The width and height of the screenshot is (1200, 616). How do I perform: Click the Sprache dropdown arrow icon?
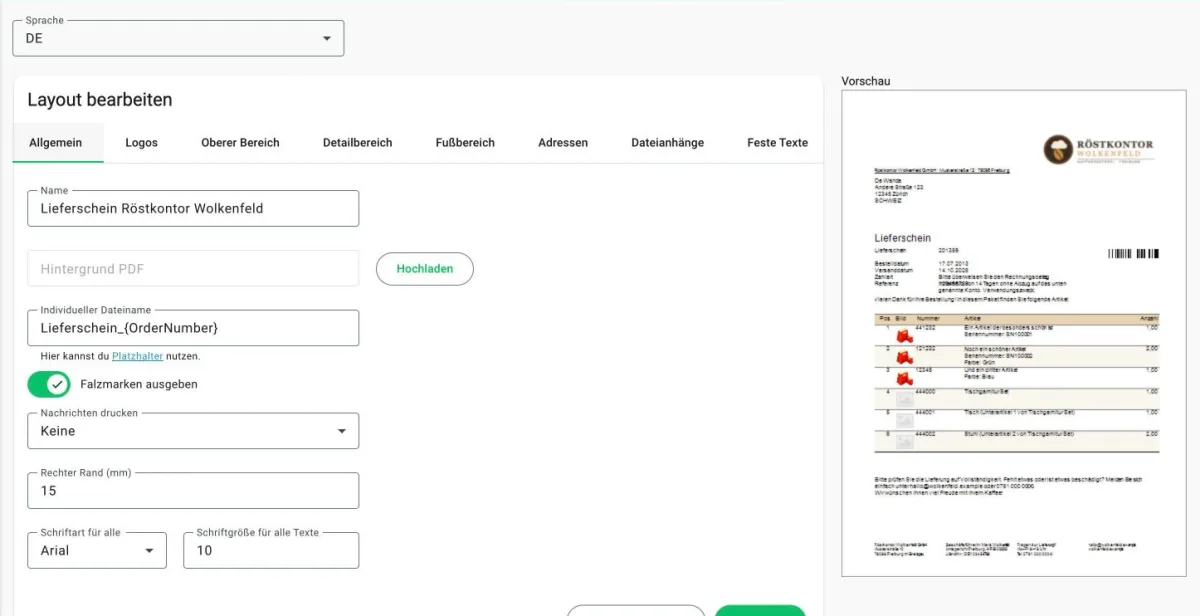point(327,39)
